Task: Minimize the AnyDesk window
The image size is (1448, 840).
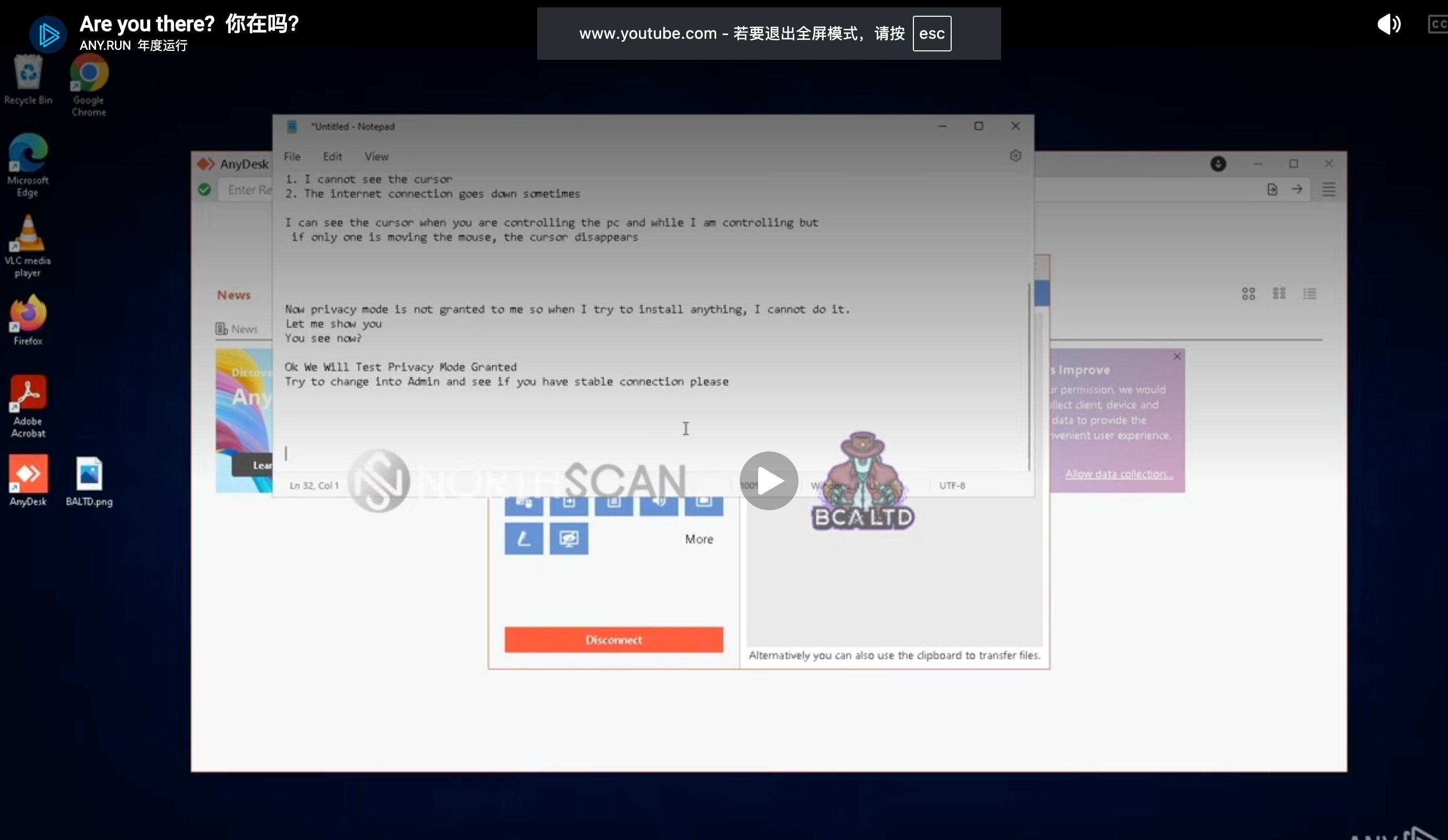Action: coord(1258,164)
